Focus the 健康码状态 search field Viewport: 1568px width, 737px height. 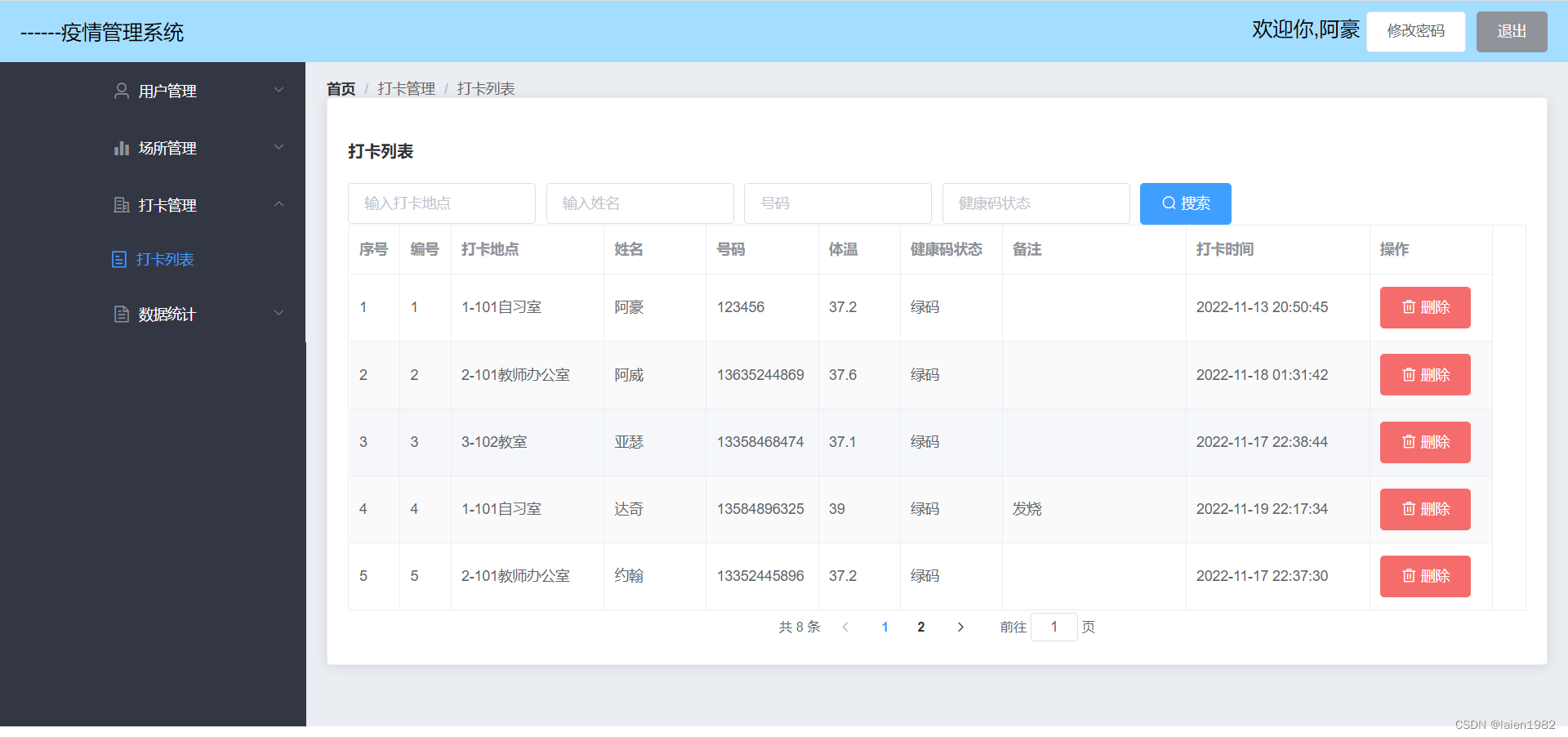(1036, 203)
